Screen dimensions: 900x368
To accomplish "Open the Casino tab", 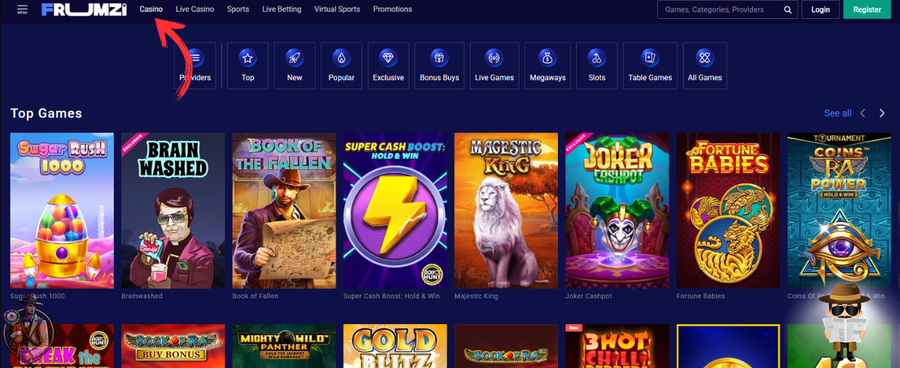I will click(x=151, y=9).
